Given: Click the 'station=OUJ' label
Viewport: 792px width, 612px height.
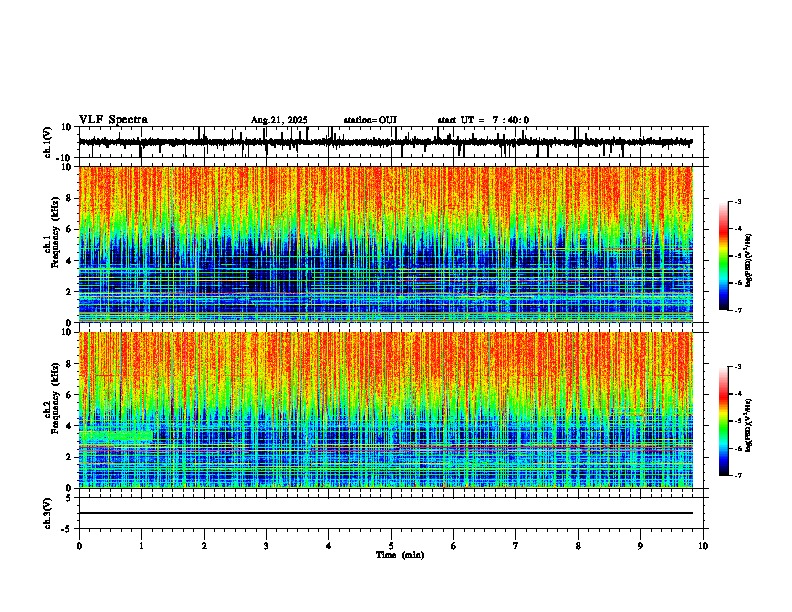Looking at the screenshot, I should 370,120.
